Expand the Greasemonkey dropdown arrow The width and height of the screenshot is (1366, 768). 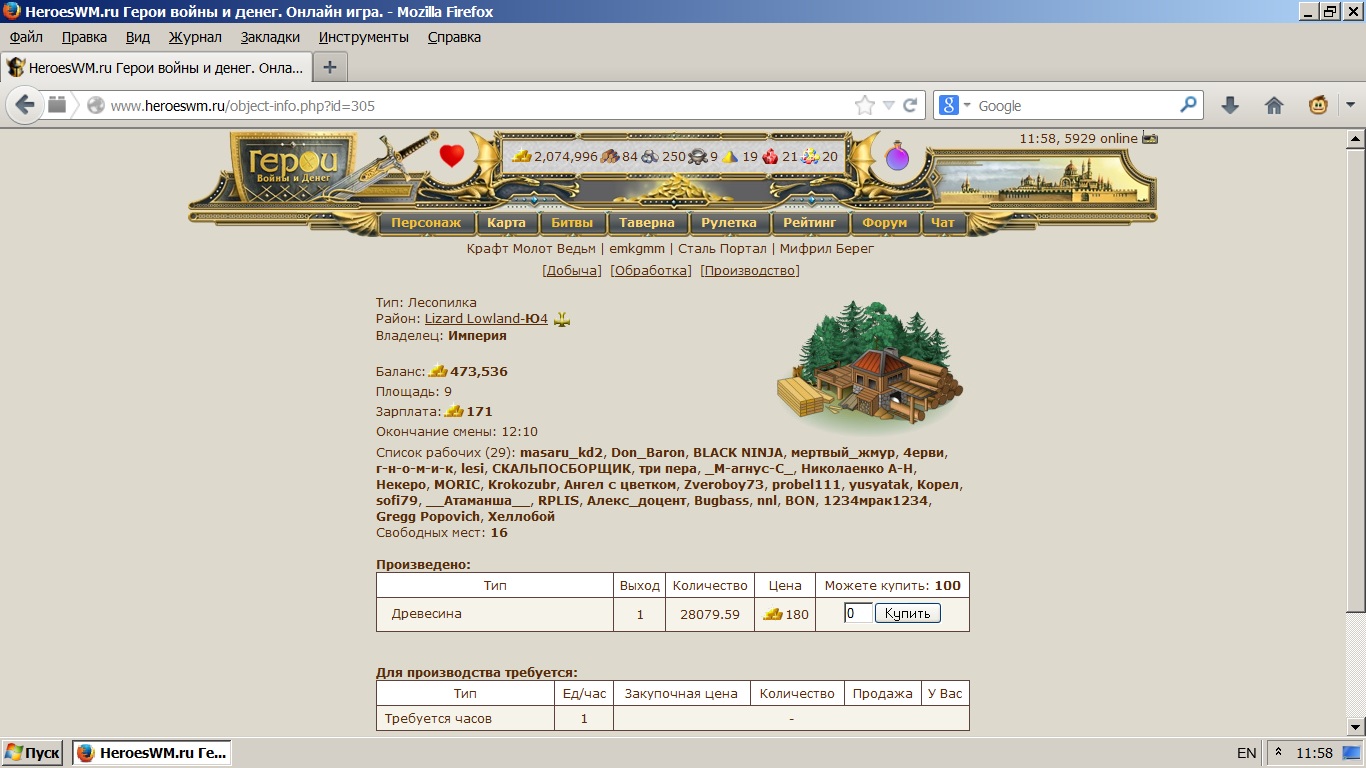pyautogui.click(x=1349, y=105)
